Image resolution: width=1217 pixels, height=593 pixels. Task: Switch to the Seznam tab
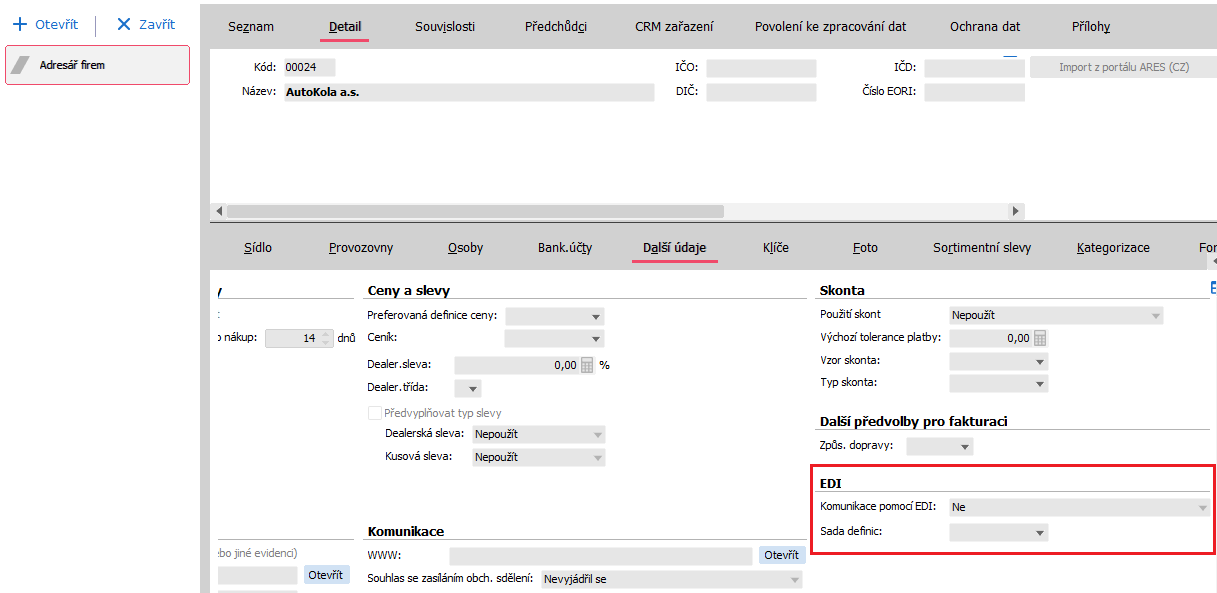tap(250, 27)
